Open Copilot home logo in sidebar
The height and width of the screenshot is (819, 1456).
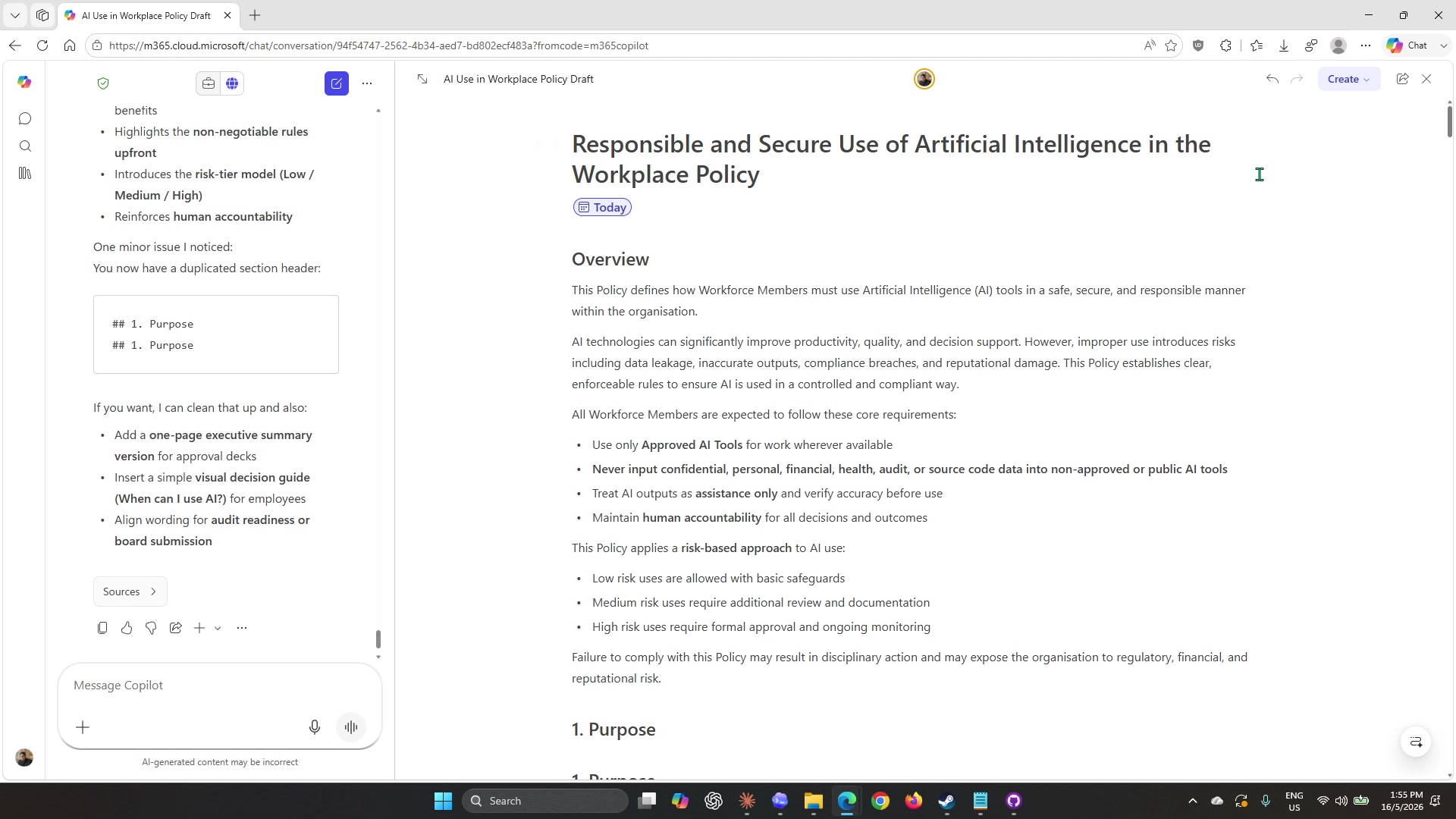24,82
